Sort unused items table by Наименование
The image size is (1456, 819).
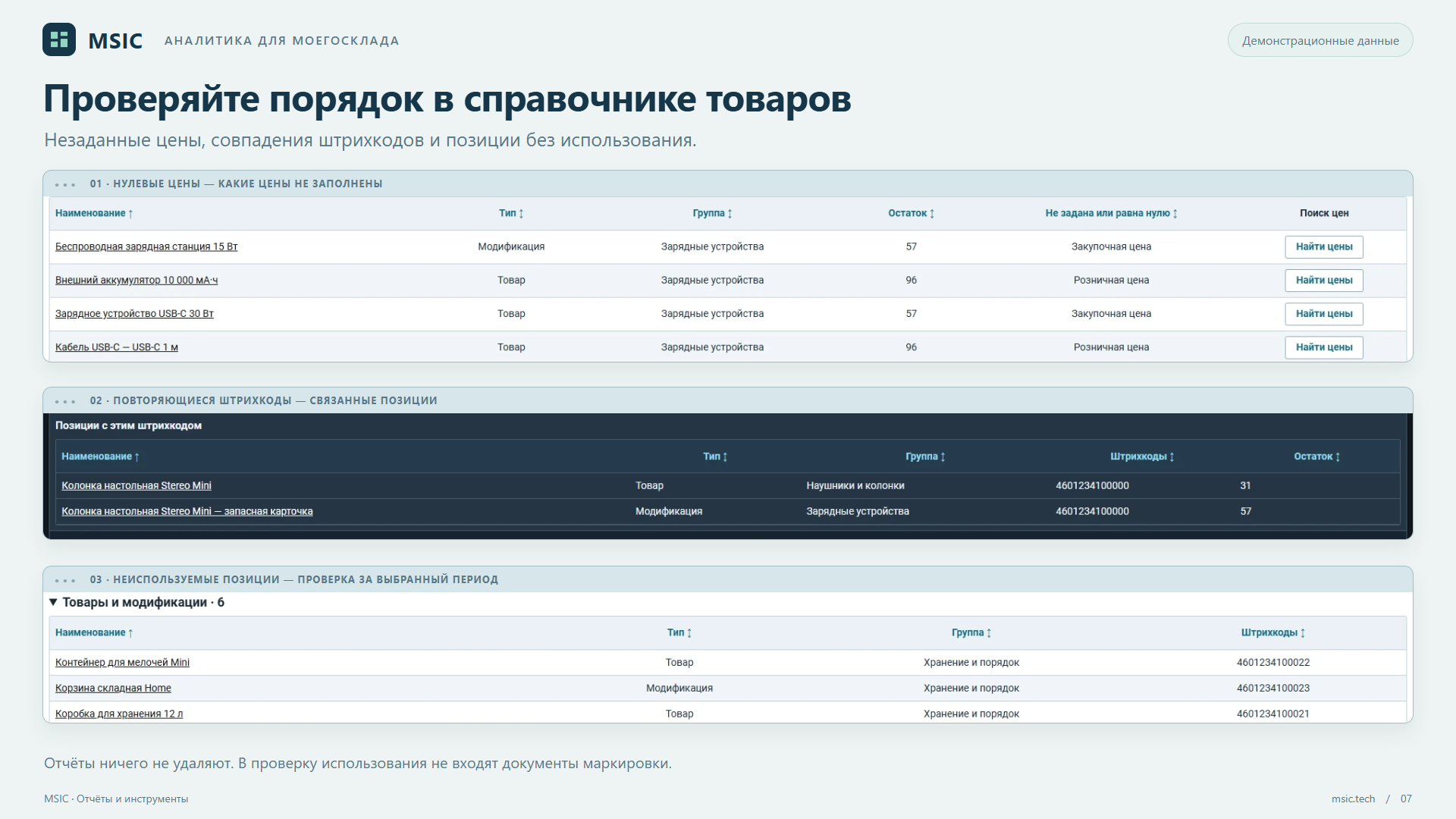(94, 632)
